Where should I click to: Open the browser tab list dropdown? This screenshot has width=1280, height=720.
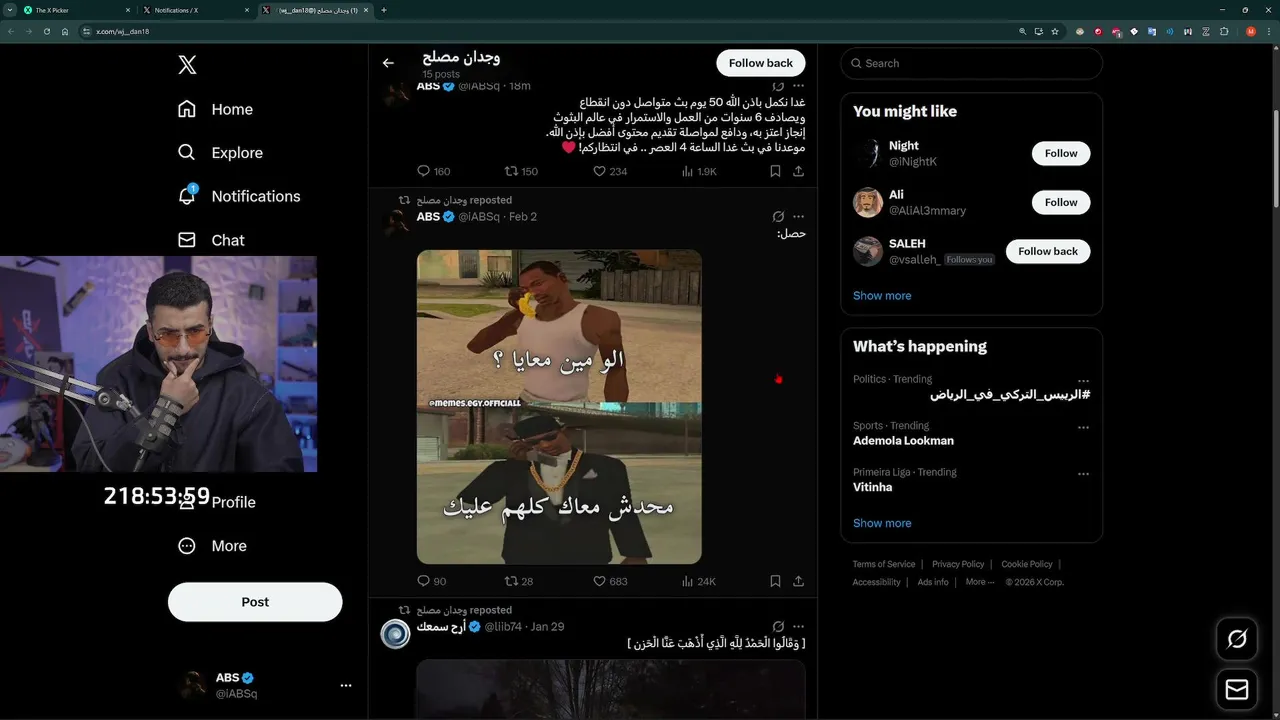[9, 10]
